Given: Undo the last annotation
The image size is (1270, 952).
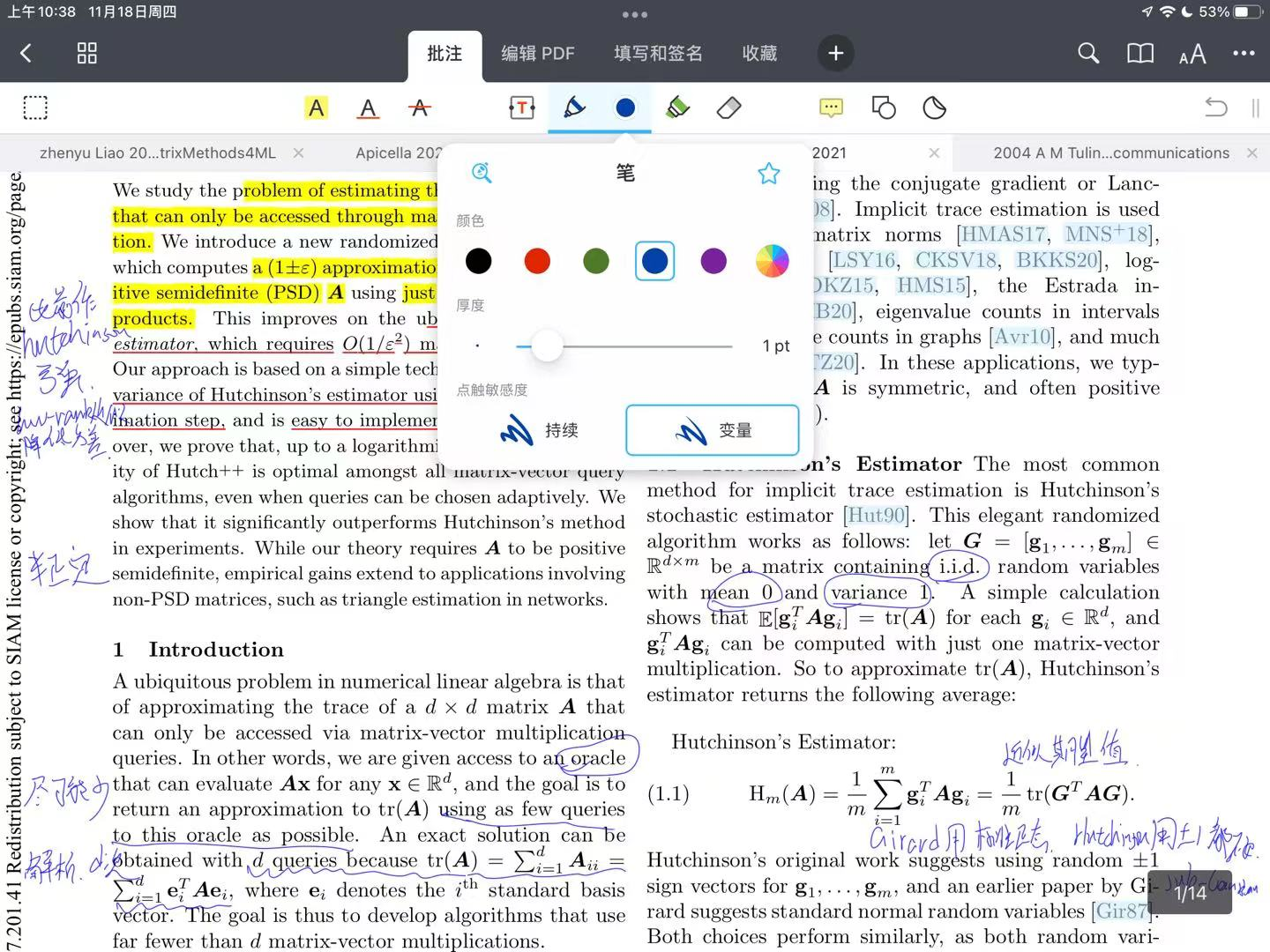Looking at the screenshot, I should click(x=1216, y=108).
